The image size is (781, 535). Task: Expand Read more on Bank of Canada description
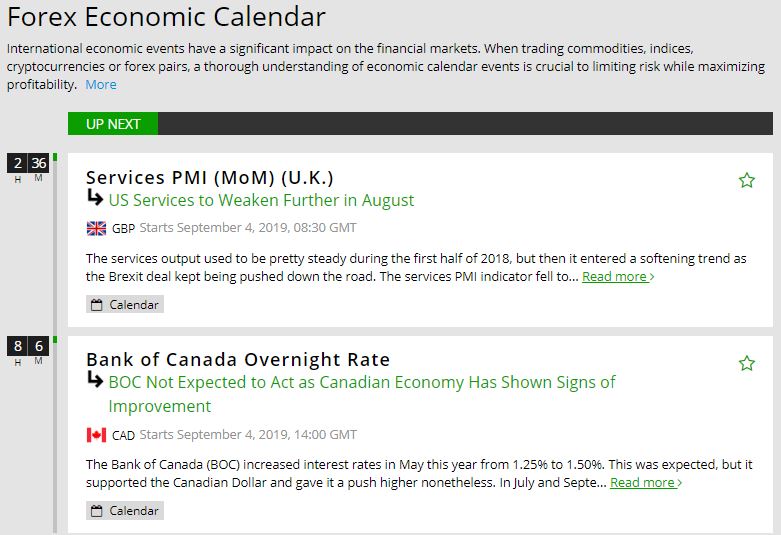click(646, 482)
